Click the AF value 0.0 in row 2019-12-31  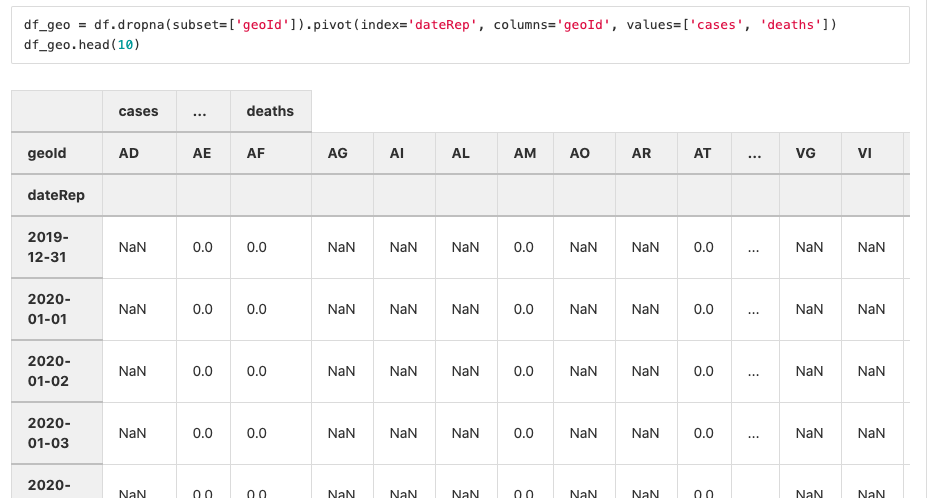[x=270, y=247]
